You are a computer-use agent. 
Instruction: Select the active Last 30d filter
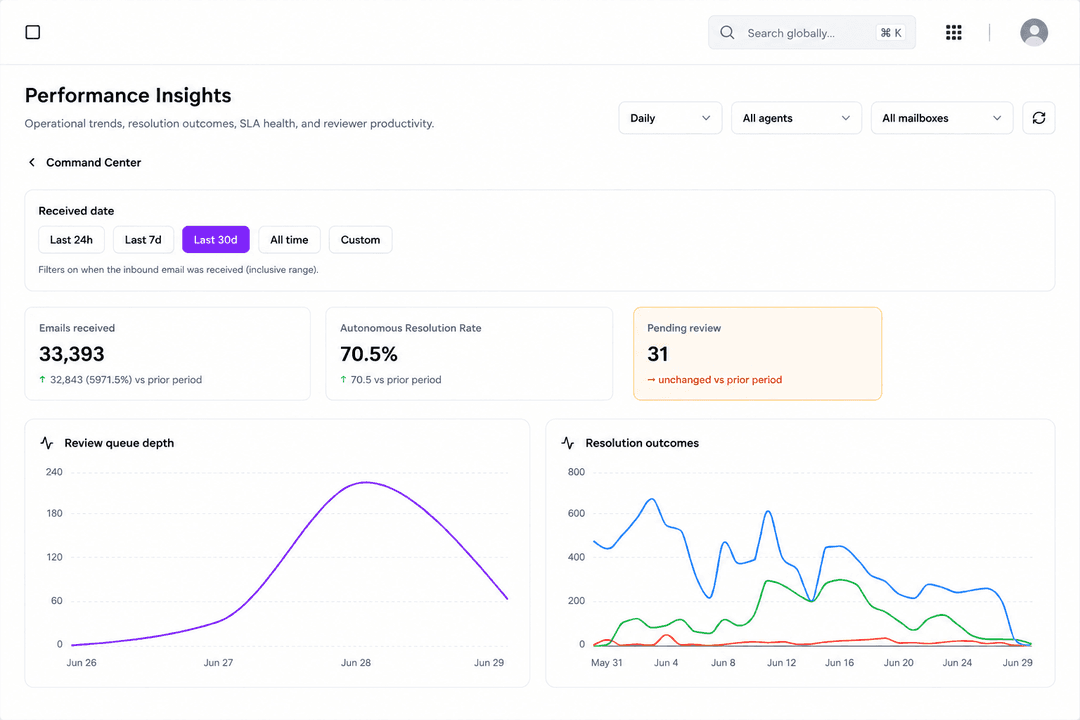[x=216, y=240]
